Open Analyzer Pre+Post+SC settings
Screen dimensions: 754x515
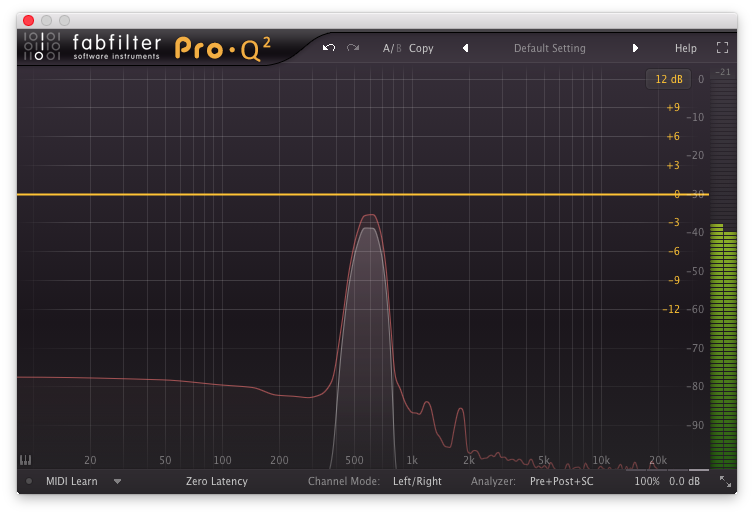pyautogui.click(x=562, y=481)
